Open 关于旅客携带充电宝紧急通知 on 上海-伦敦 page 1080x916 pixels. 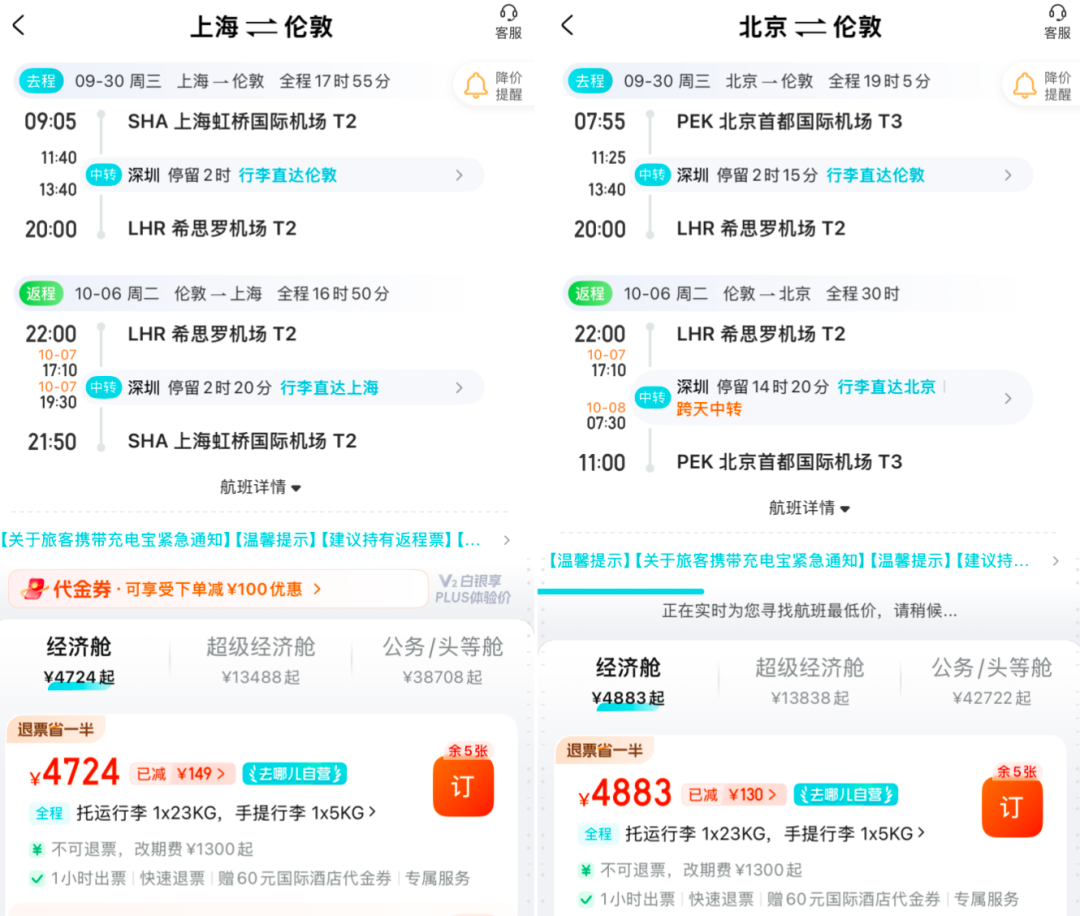[x=116, y=540]
